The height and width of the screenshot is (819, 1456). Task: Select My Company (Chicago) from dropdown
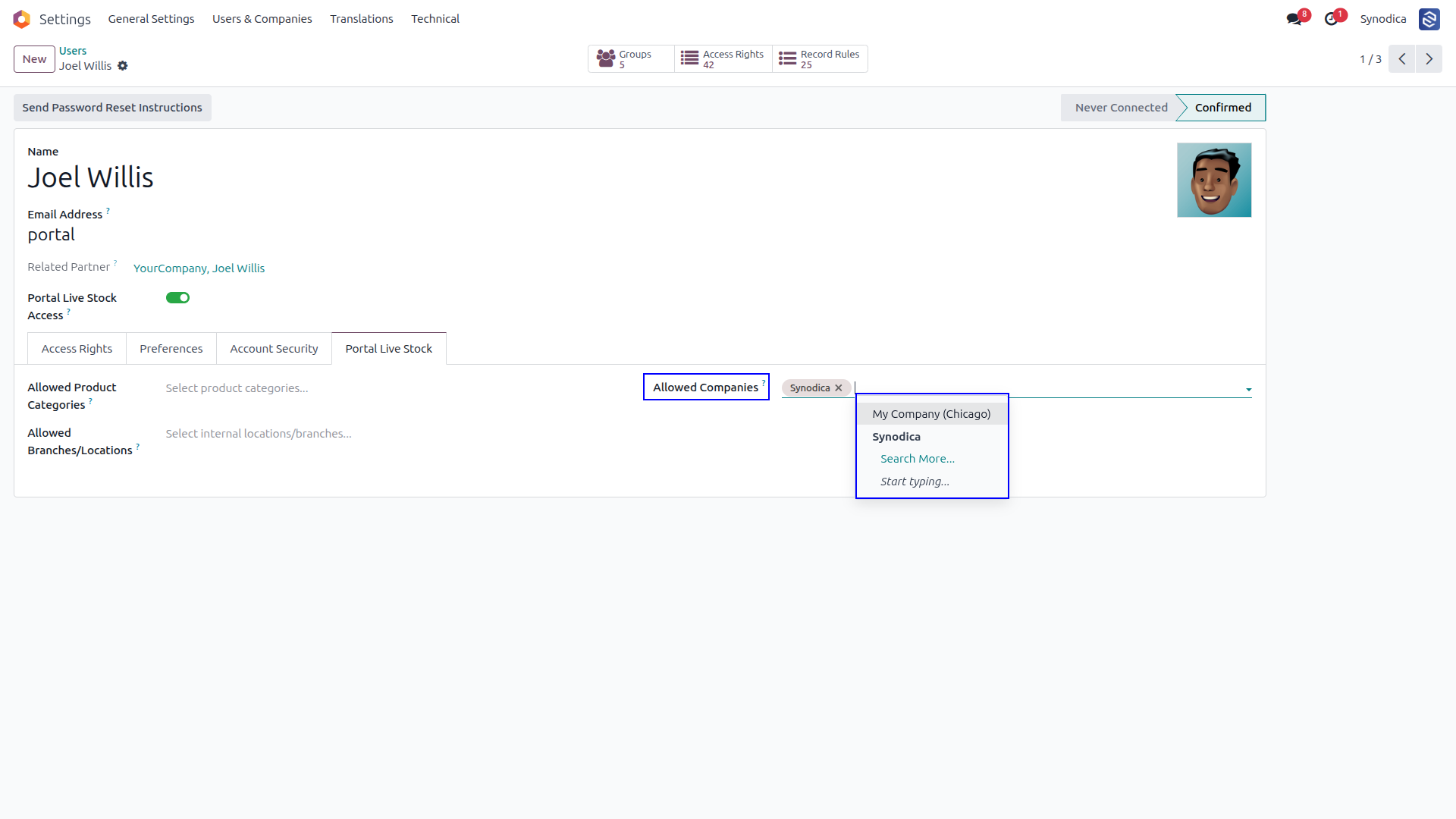coord(932,414)
